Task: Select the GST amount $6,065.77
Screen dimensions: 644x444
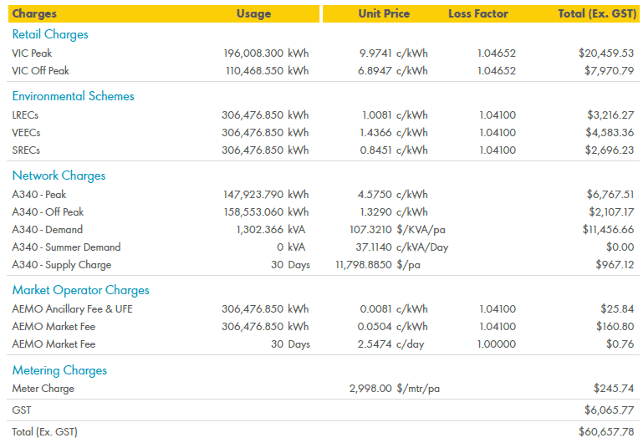Action: [609, 410]
